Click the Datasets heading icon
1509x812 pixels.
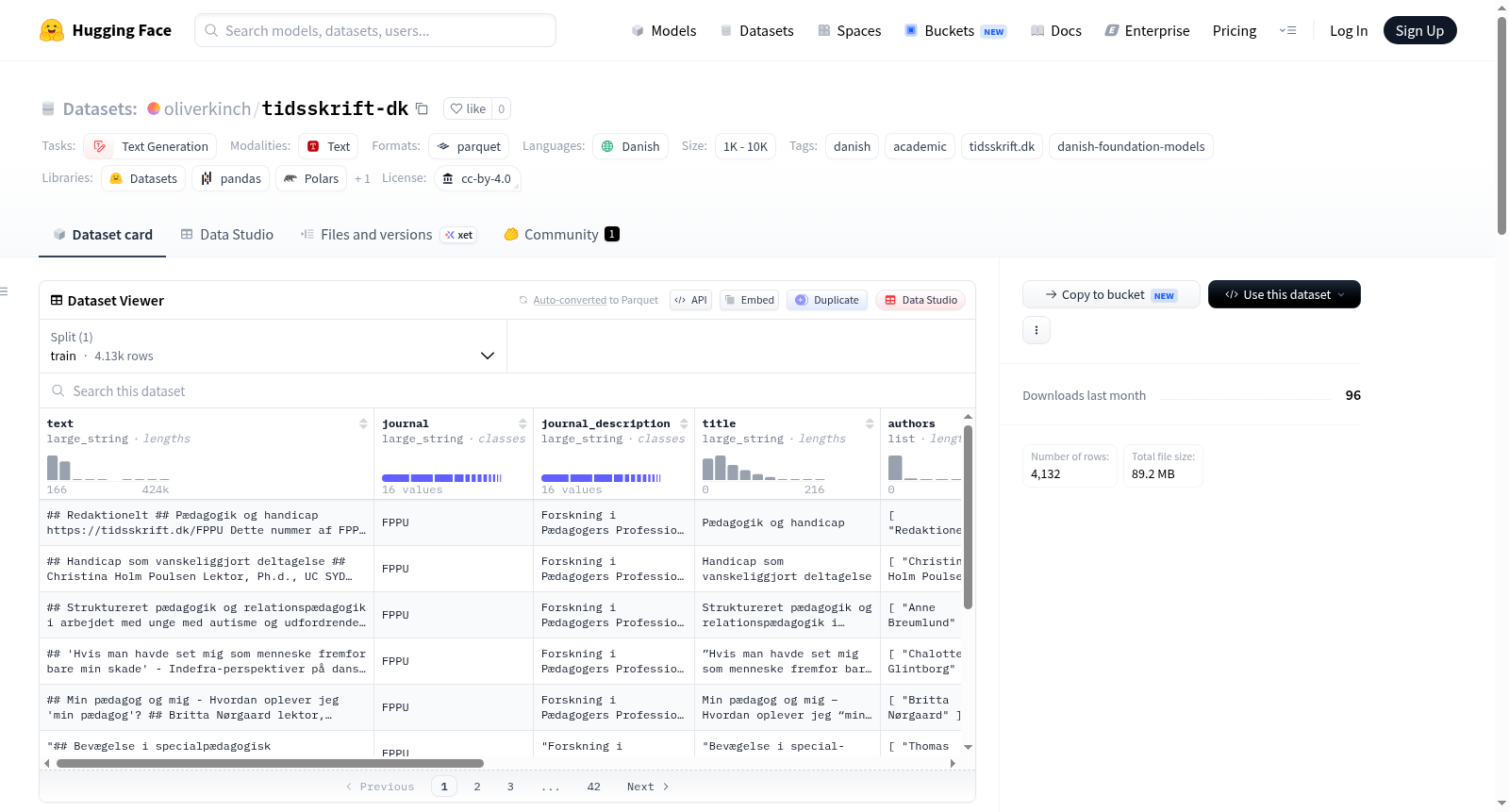(48, 108)
